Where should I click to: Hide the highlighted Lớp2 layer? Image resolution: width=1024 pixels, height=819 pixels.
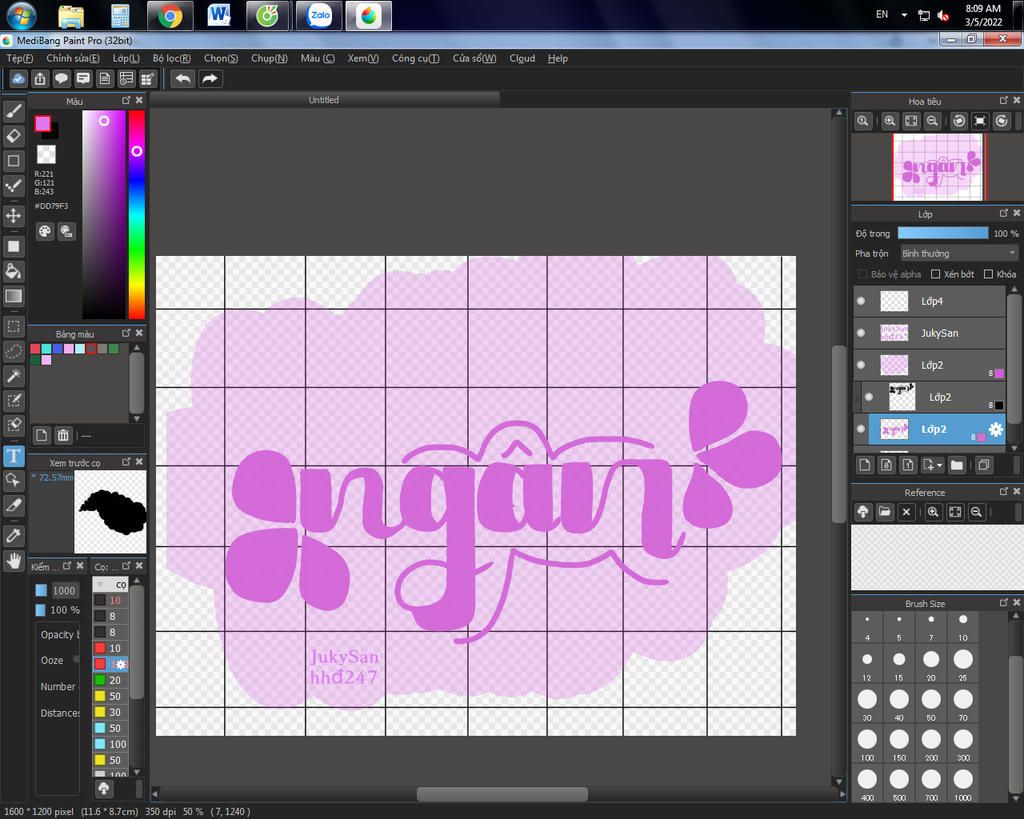(x=861, y=429)
